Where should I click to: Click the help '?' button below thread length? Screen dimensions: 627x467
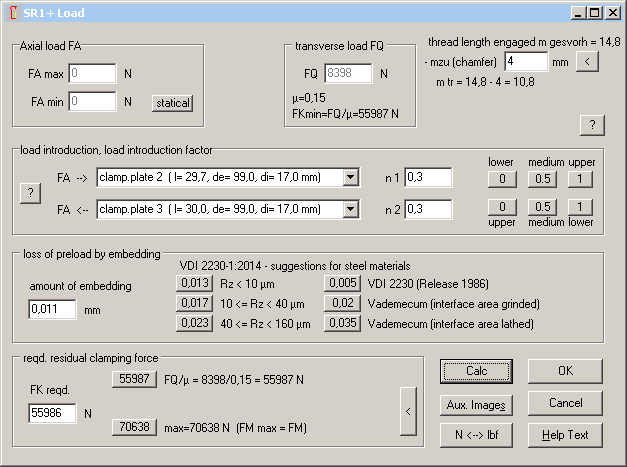tap(592, 124)
